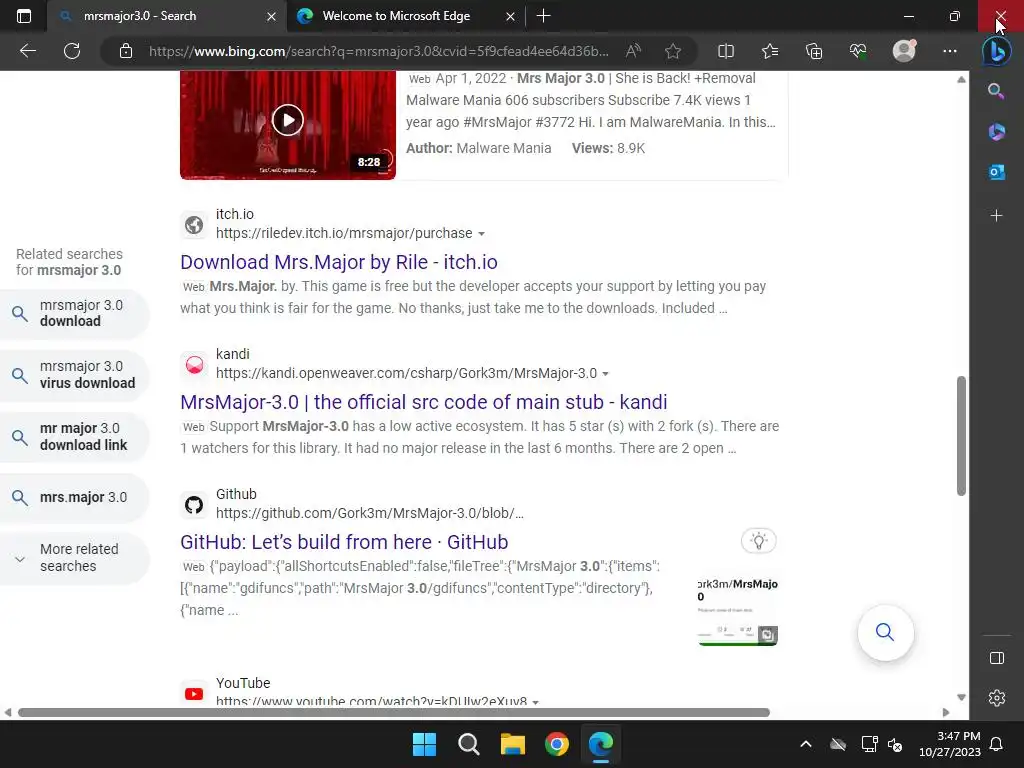Expand the itch.io URL dropdown arrow
Image resolution: width=1024 pixels, height=768 pixels.
[481, 234]
